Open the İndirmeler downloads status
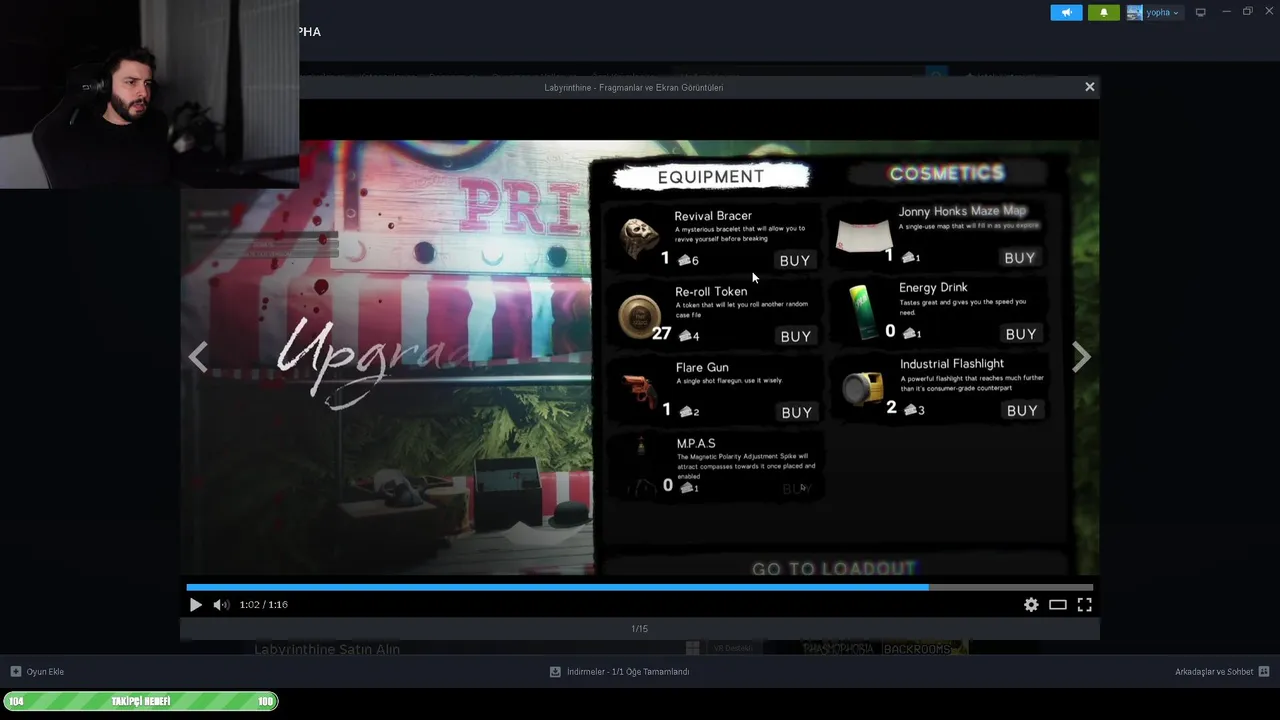The height and width of the screenshot is (720, 1280). 628,672
